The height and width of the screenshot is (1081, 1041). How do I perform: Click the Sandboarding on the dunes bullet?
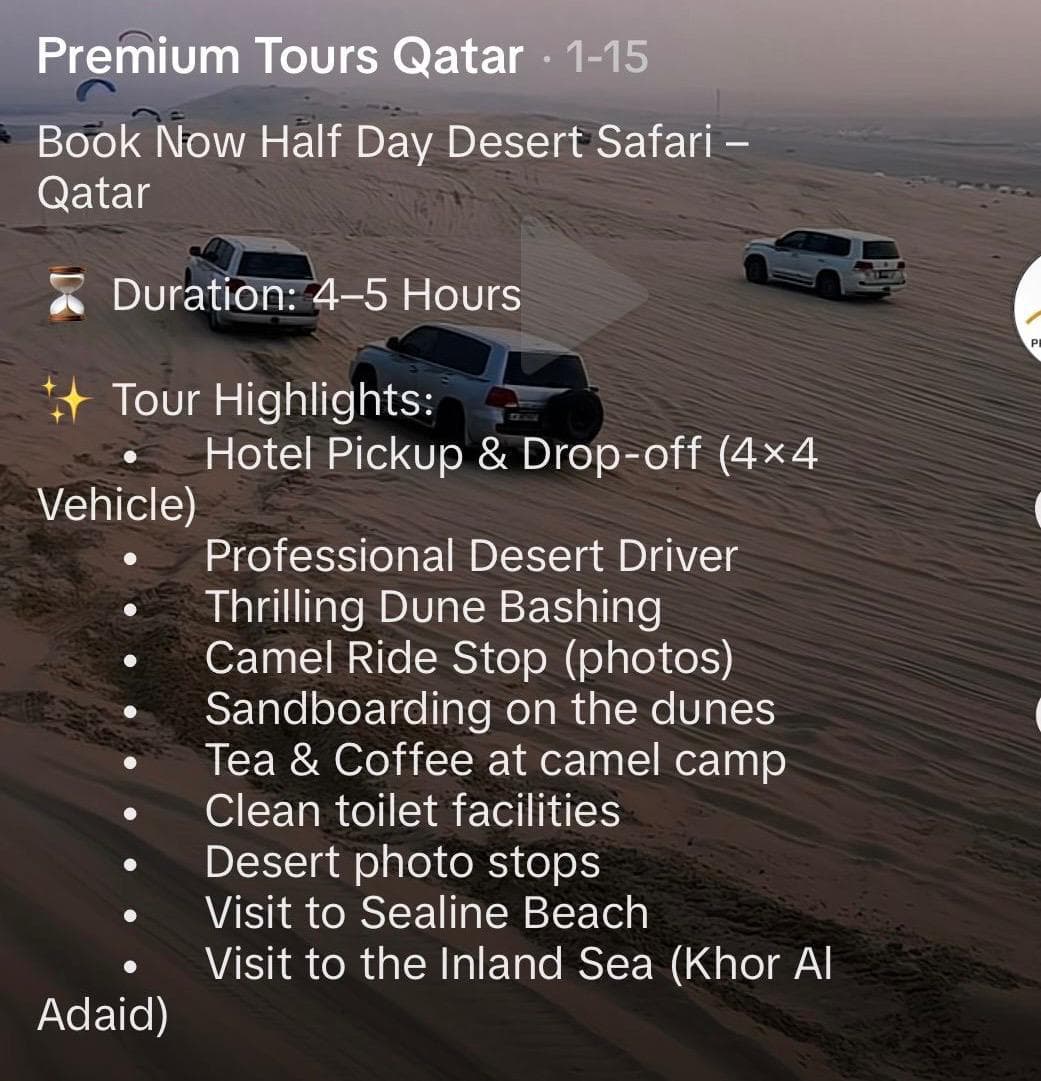(x=490, y=709)
